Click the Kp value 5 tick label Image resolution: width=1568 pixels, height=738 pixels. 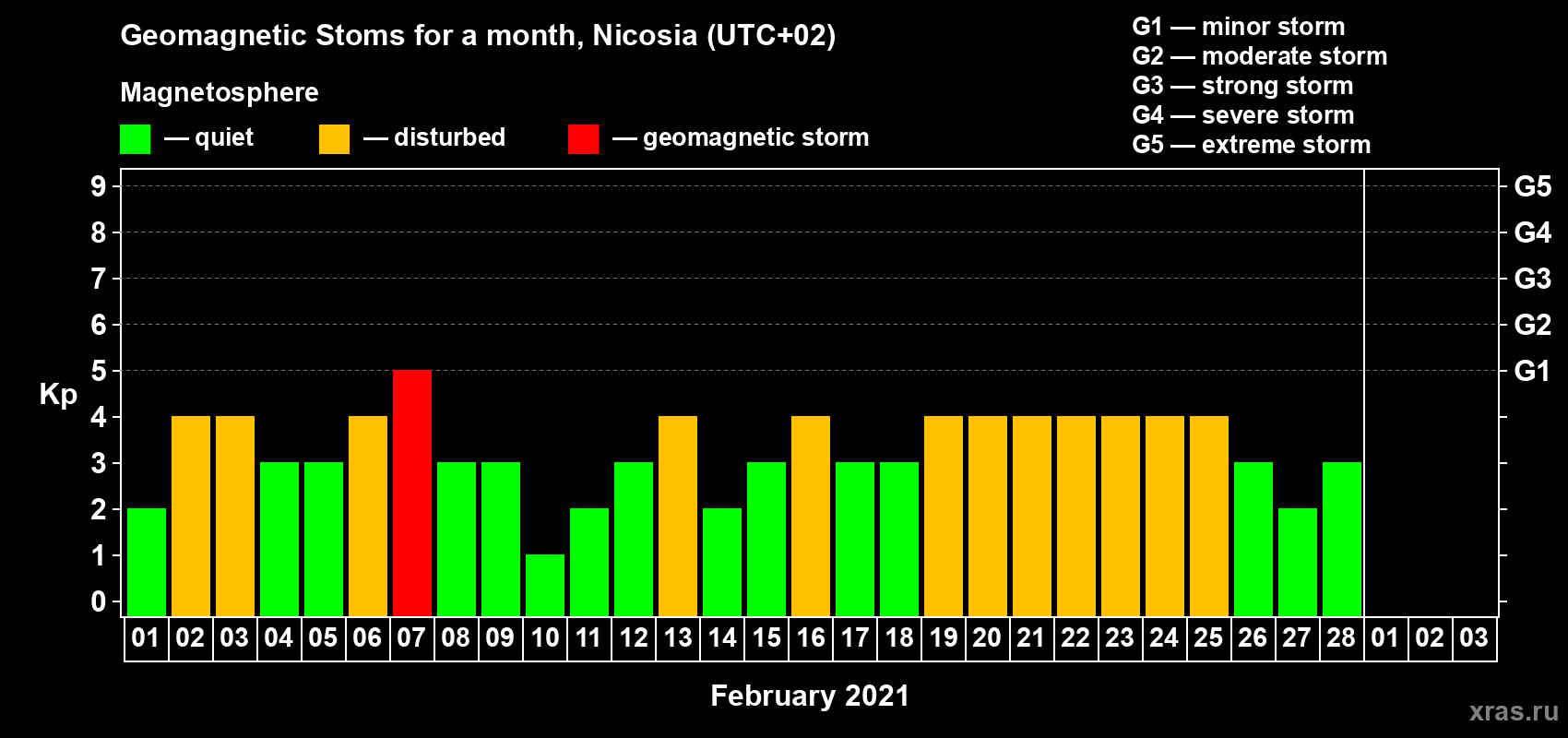pos(99,371)
